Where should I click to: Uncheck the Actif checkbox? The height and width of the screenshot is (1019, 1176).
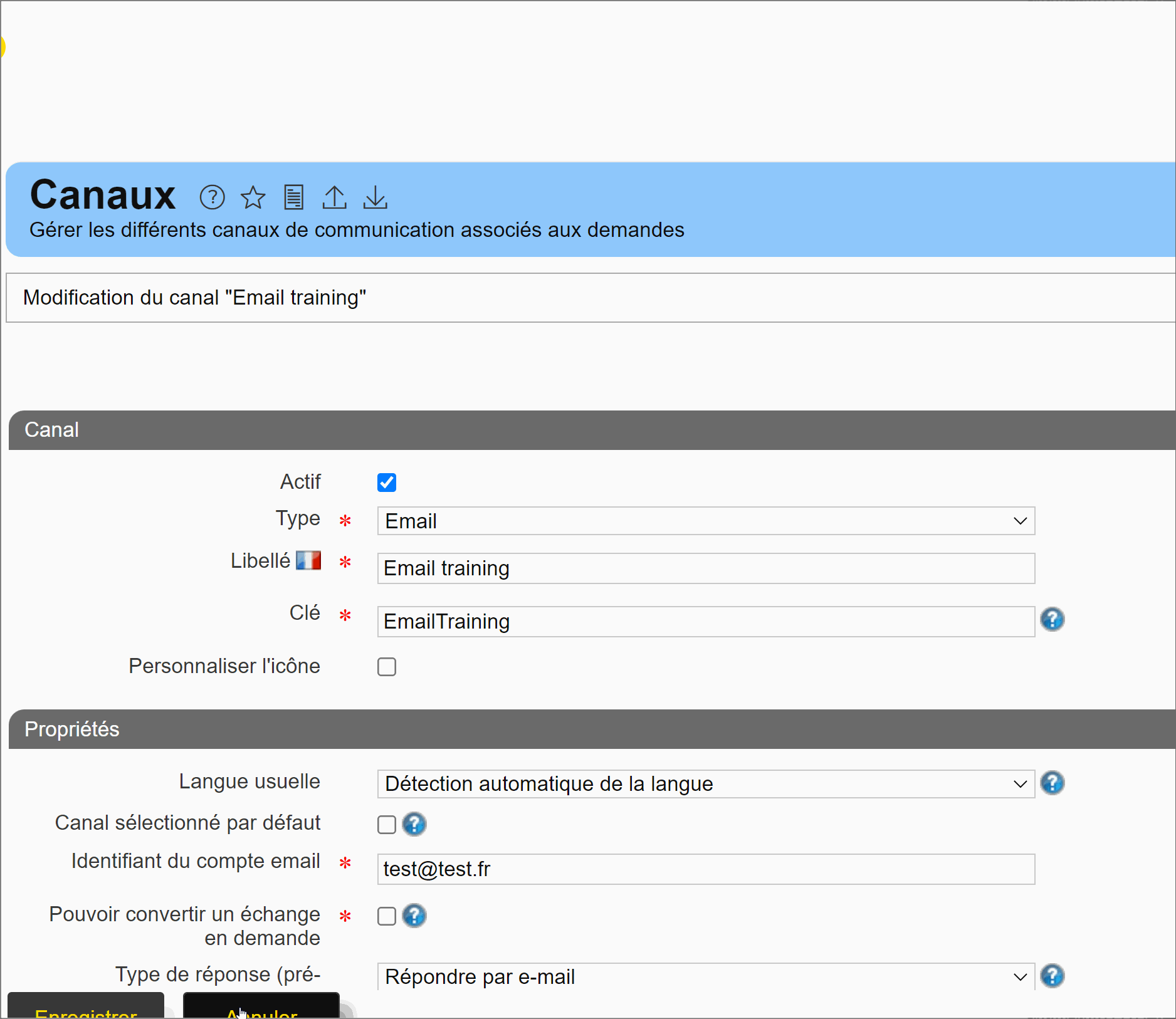click(x=387, y=483)
